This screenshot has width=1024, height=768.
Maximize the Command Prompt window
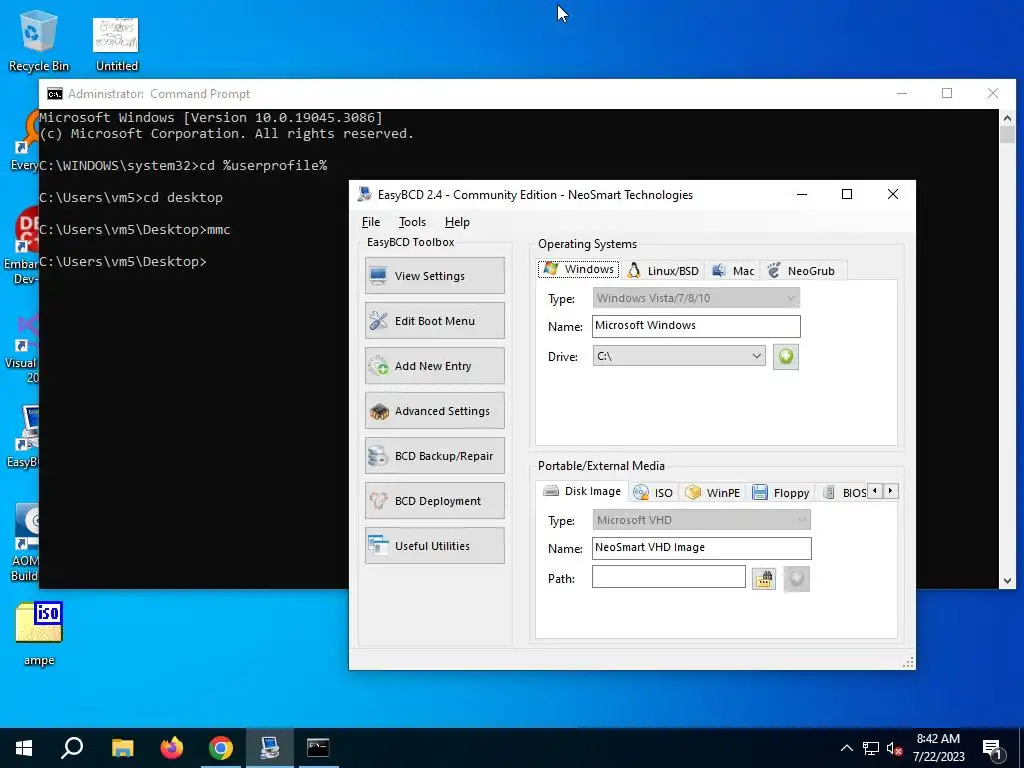point(947,93)
